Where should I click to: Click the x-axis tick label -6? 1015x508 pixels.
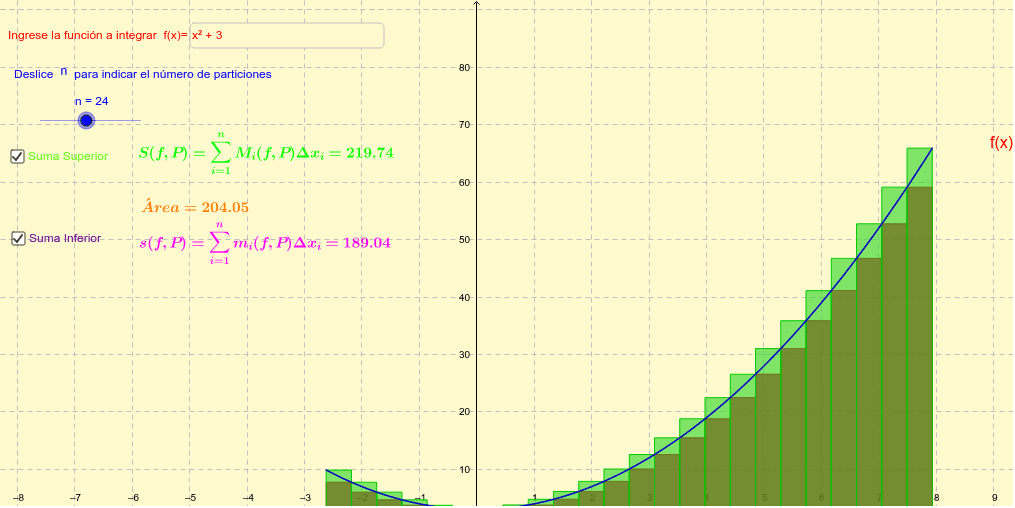pos(133,498)
